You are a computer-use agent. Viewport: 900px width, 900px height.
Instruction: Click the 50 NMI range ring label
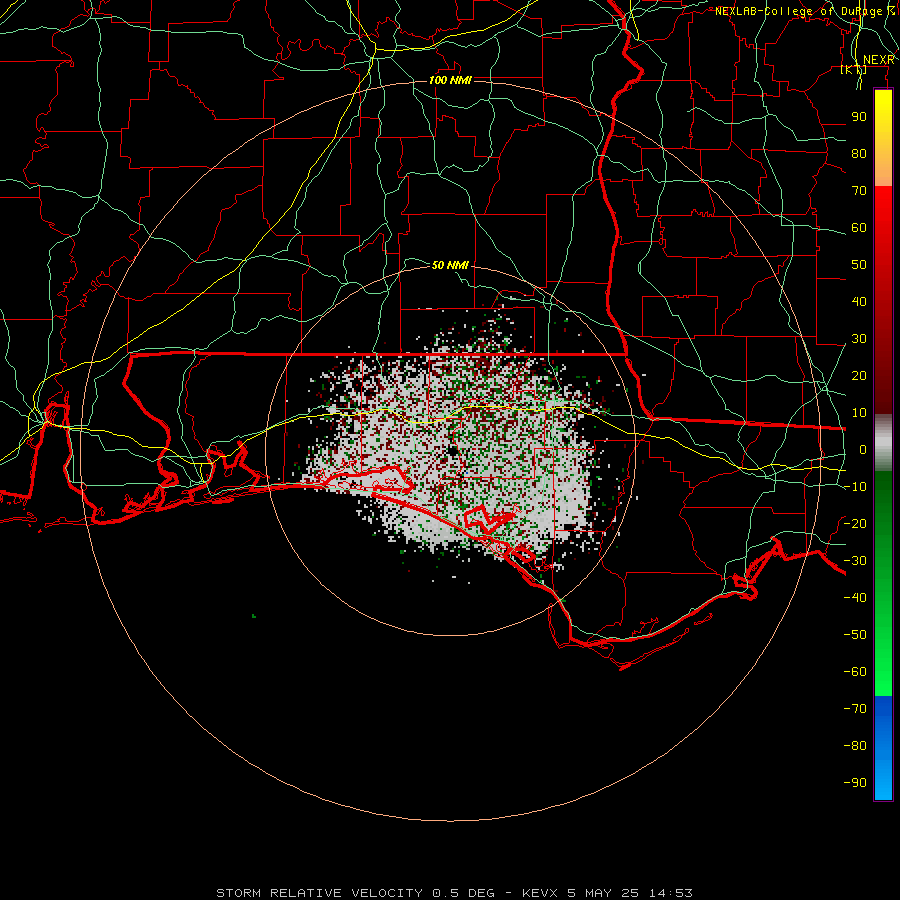point(450,265)
